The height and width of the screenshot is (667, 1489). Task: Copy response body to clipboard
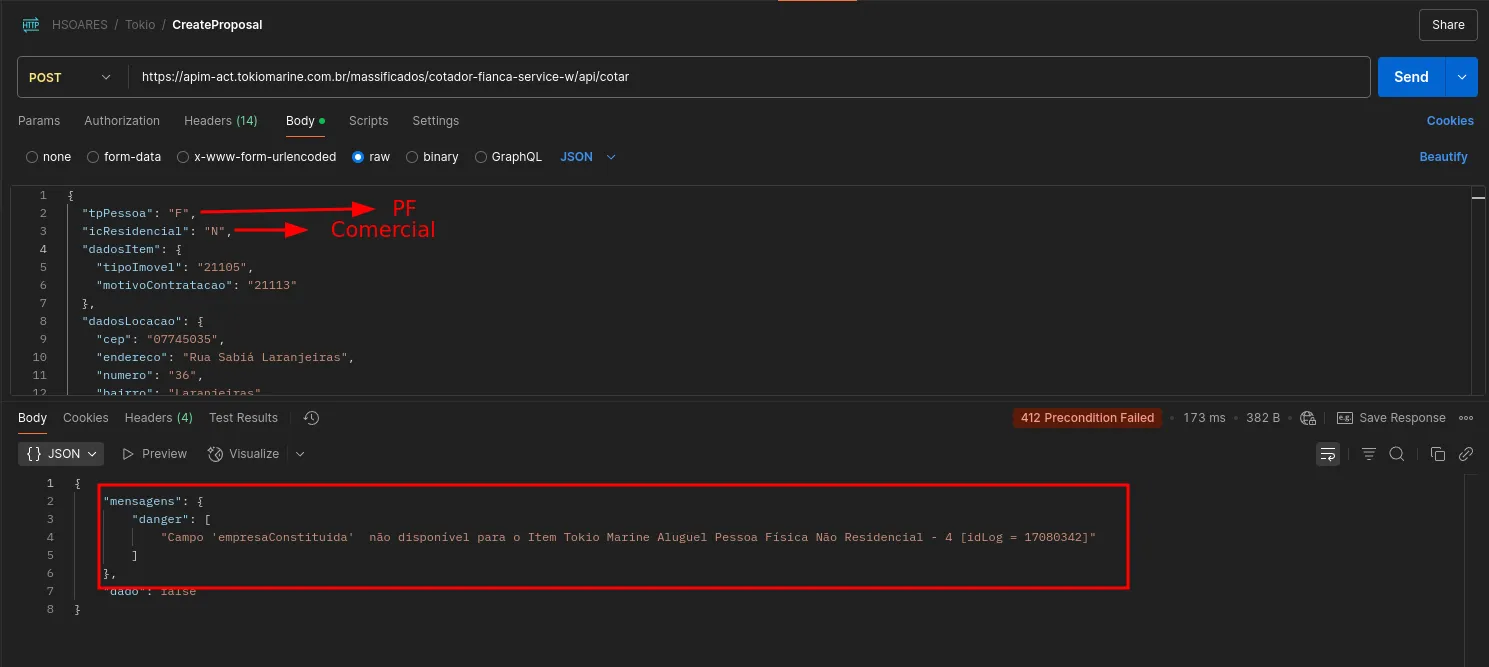coord(1438,454)
